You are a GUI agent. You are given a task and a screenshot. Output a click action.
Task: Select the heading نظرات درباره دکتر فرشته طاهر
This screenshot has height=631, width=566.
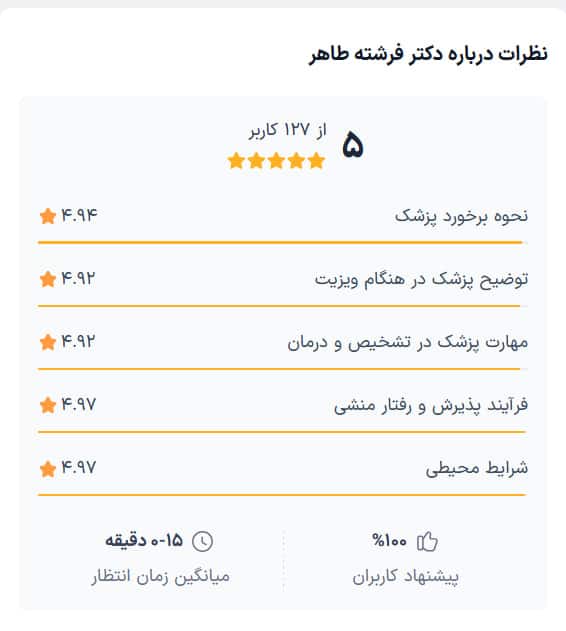429,54
